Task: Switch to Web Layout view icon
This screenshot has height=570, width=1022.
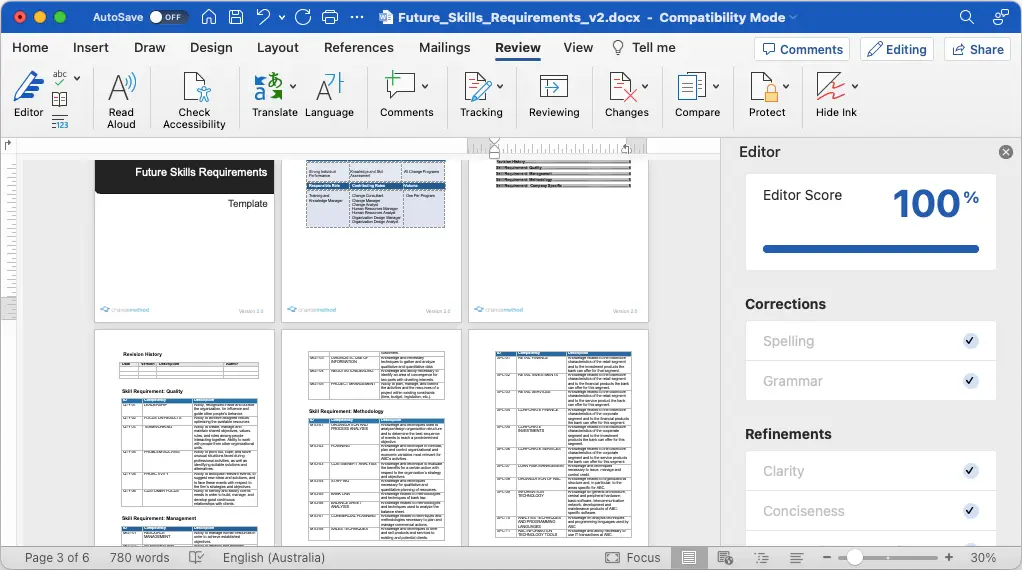Action: pos(725,558)
